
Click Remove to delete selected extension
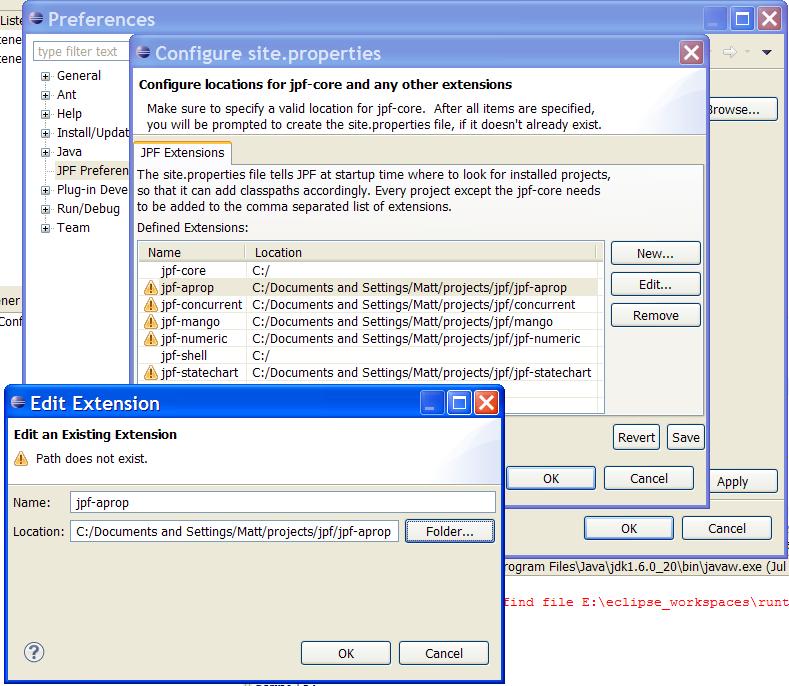point(655,315)
